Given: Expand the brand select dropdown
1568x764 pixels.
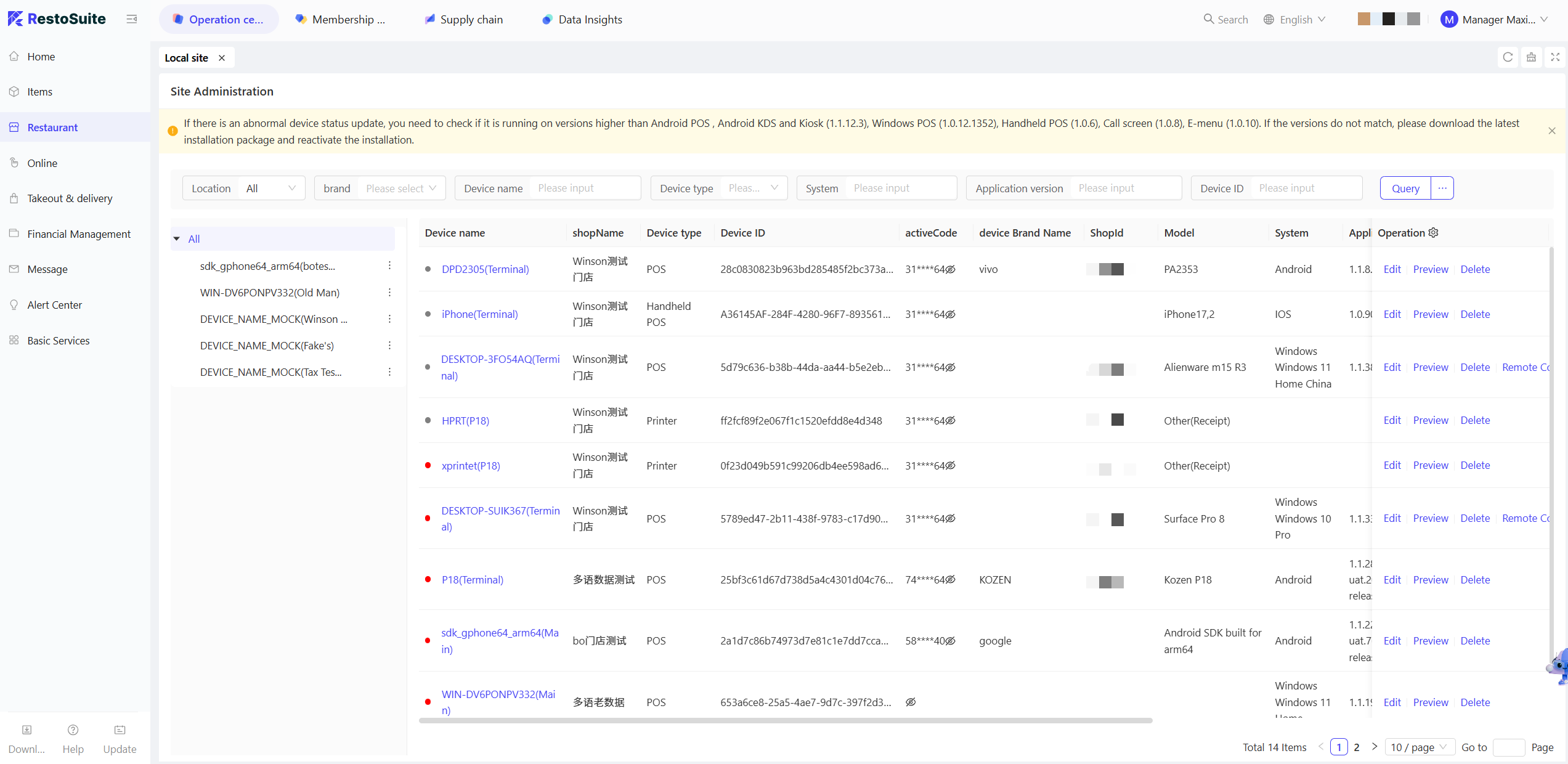Looking at the screenshot, I should [400, 188].
